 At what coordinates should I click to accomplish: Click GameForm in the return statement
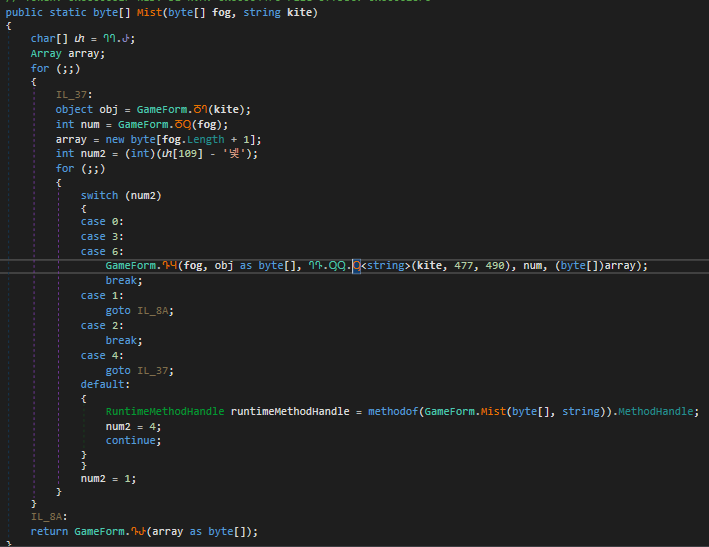coord(99,531)
